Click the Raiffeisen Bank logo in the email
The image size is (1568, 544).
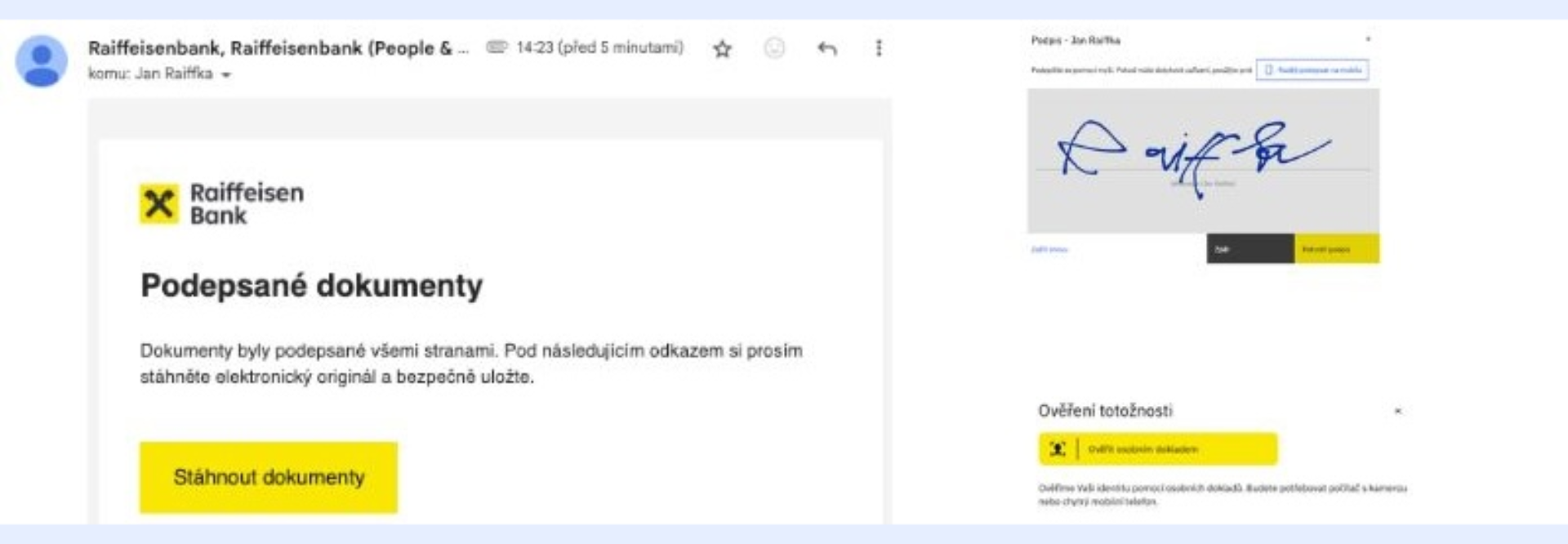(x=221, y=203)
